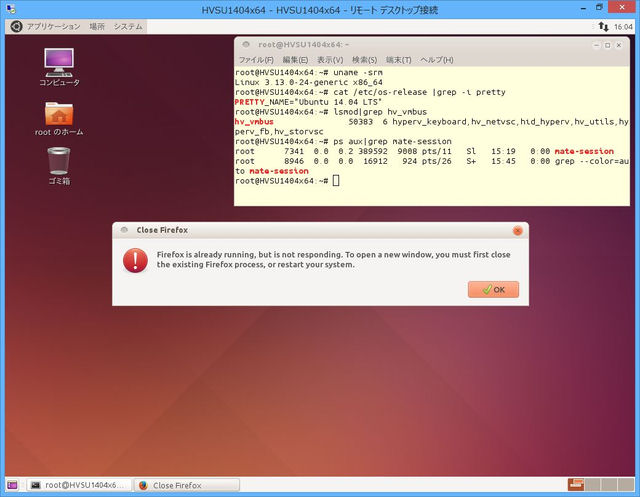640x497 pixels.
Task: Maximize the terminal window
Action: [607, 45]
